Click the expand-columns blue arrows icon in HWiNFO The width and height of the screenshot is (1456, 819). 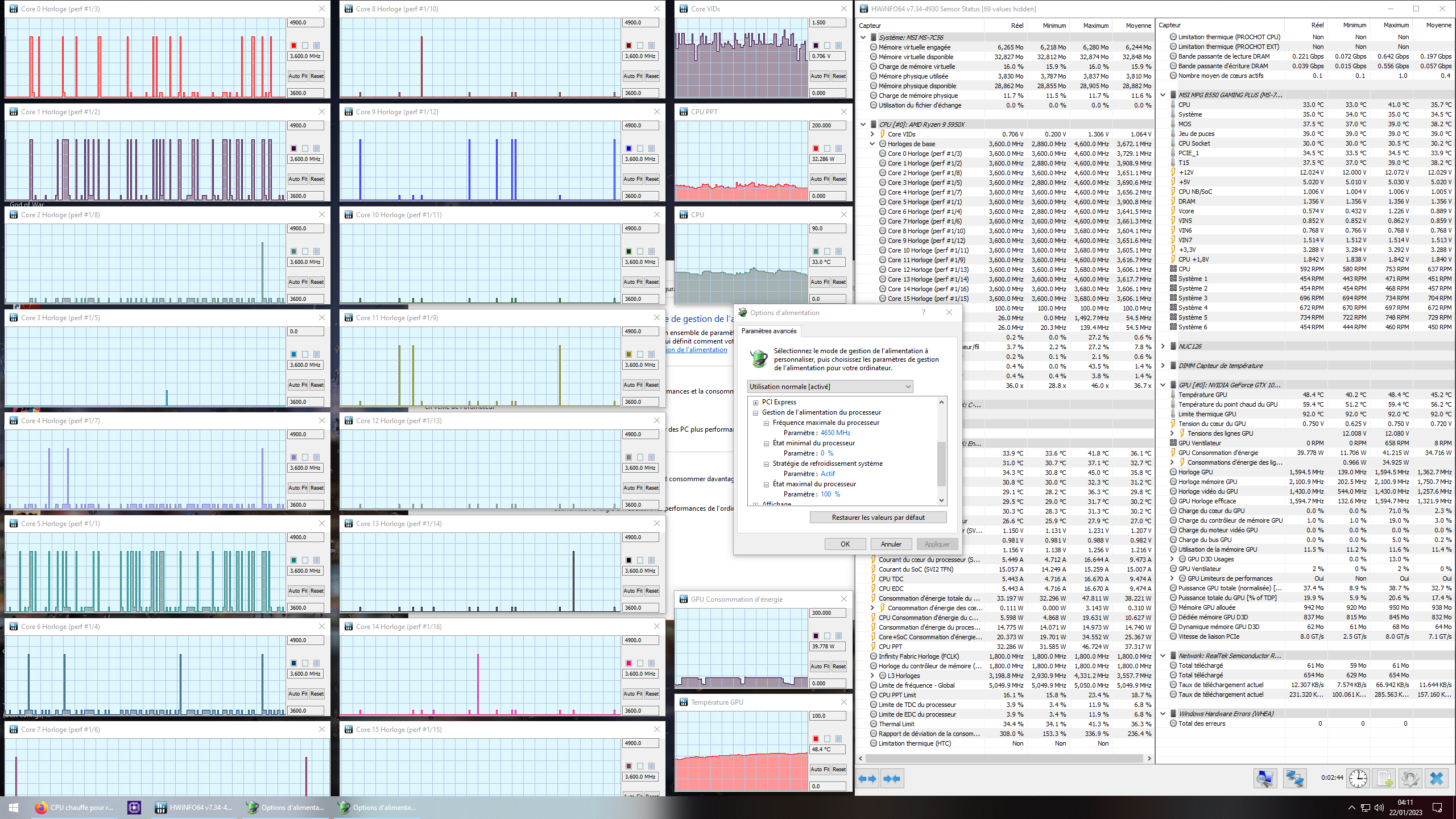(x=867, y=779)
